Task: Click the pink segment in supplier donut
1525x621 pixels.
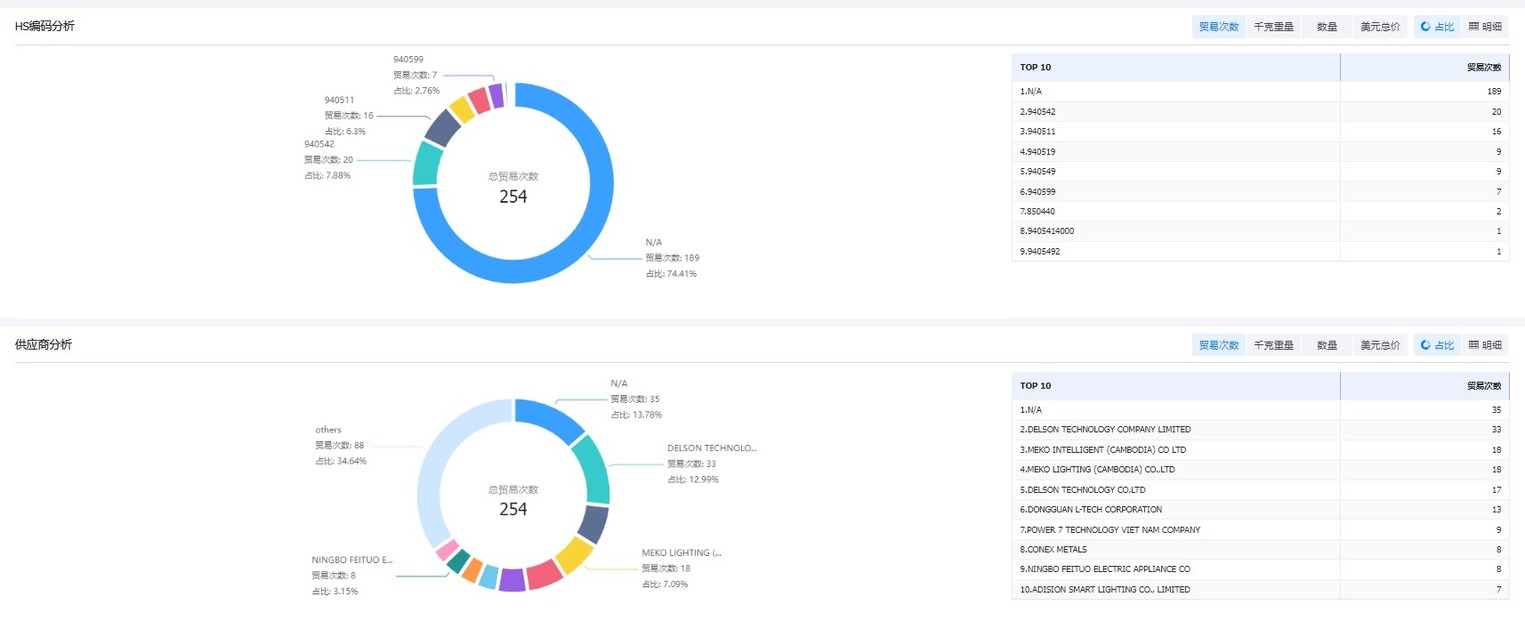Action: click(x=447, y=550)
